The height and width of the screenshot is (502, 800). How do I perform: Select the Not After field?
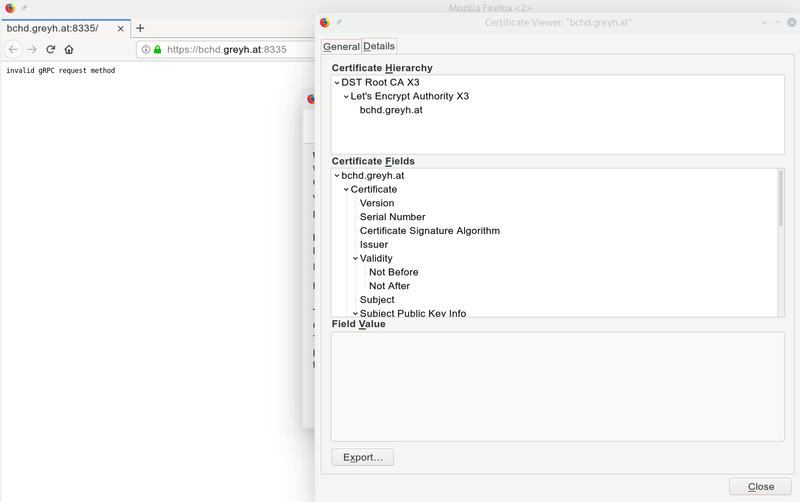coord(389,286)
